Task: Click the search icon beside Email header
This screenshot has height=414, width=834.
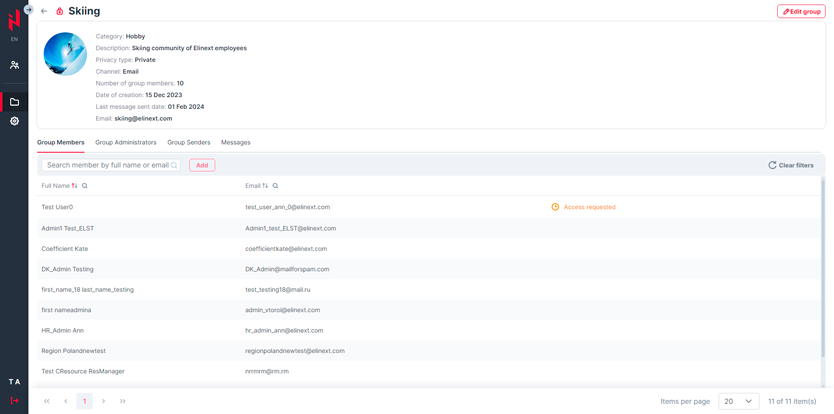Action: click(276, 186)
